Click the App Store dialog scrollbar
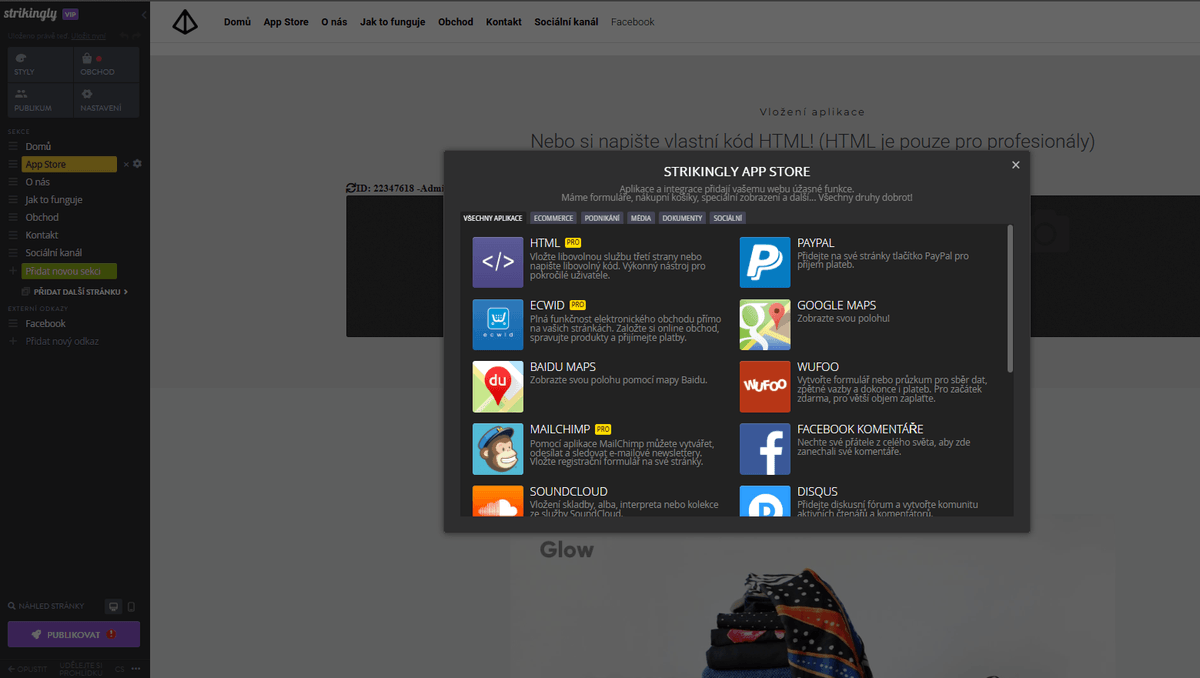 pyautogui.click(x=1010, y=298)
